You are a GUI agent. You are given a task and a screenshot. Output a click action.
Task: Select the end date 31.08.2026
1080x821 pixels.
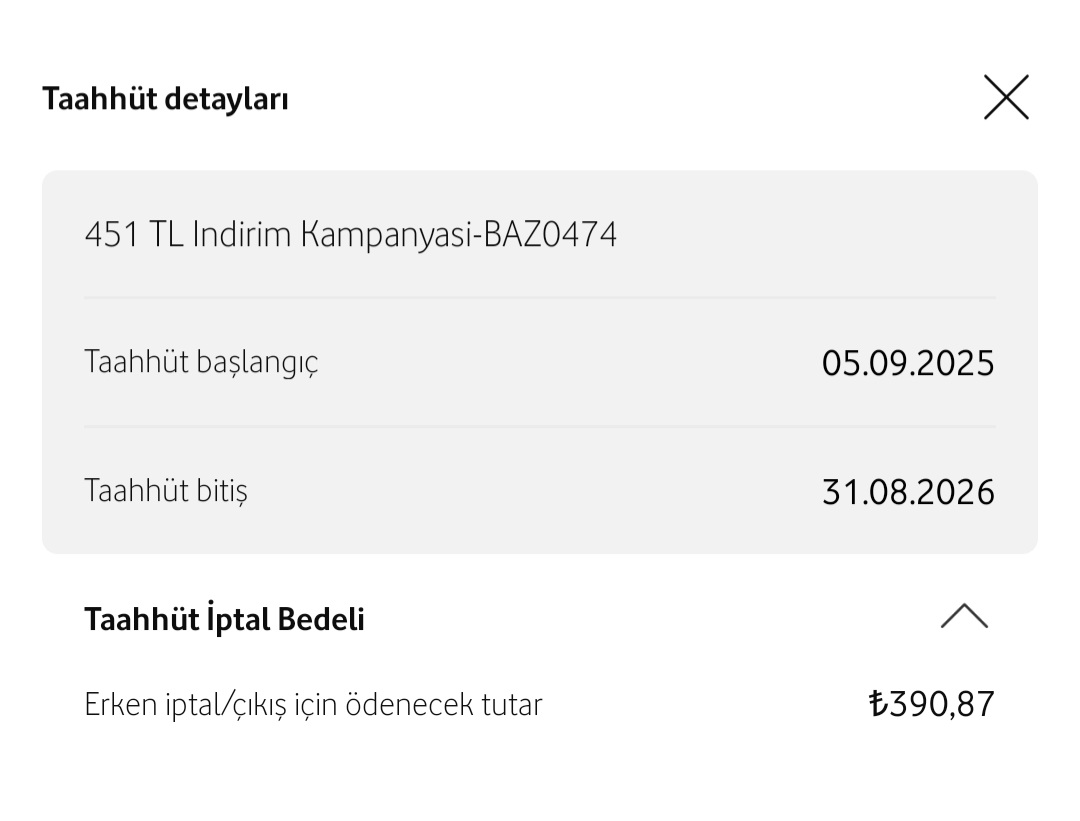(x=908, y=492)
